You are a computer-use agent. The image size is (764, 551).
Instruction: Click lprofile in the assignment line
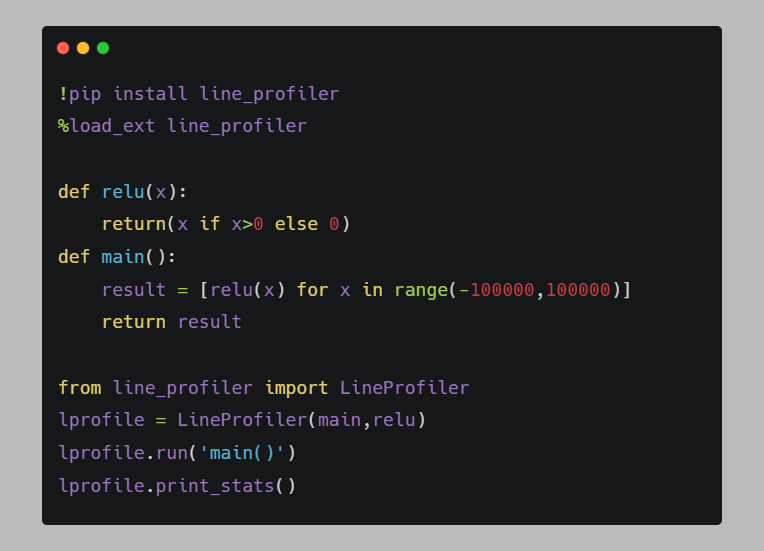point(101,420)
